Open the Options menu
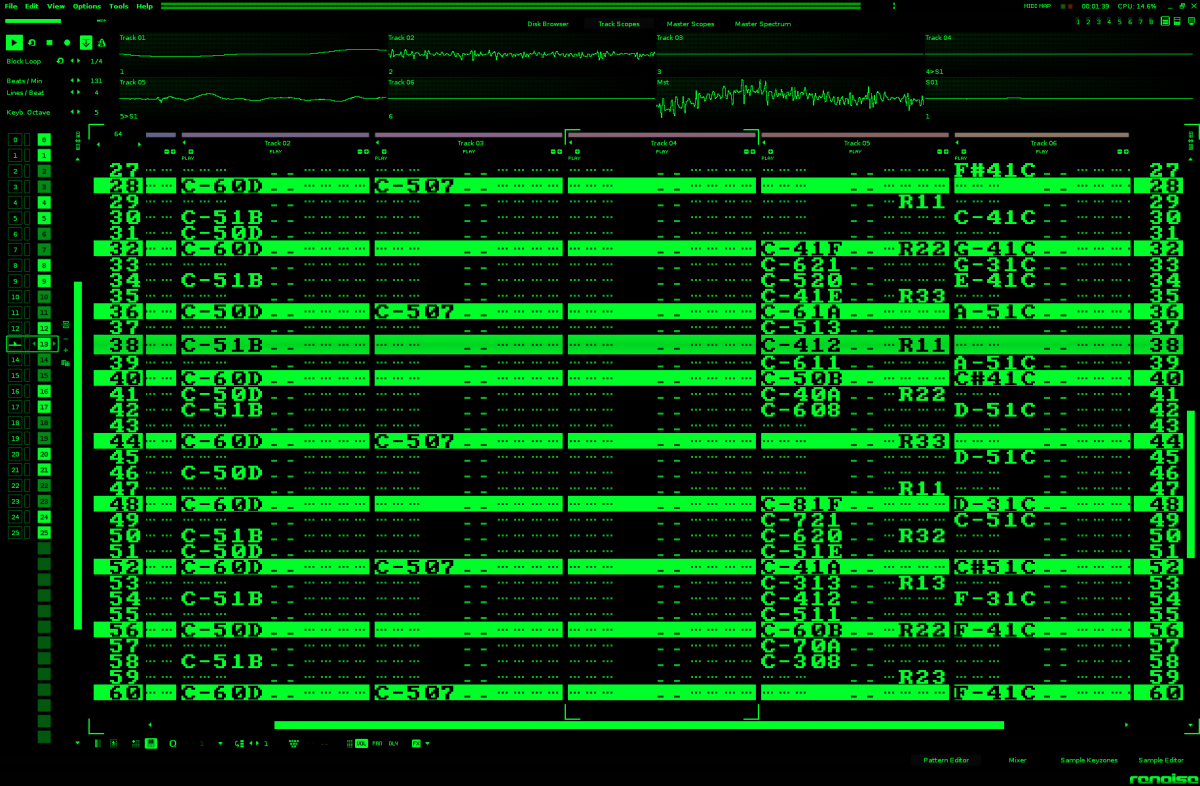 pos(87,6)
